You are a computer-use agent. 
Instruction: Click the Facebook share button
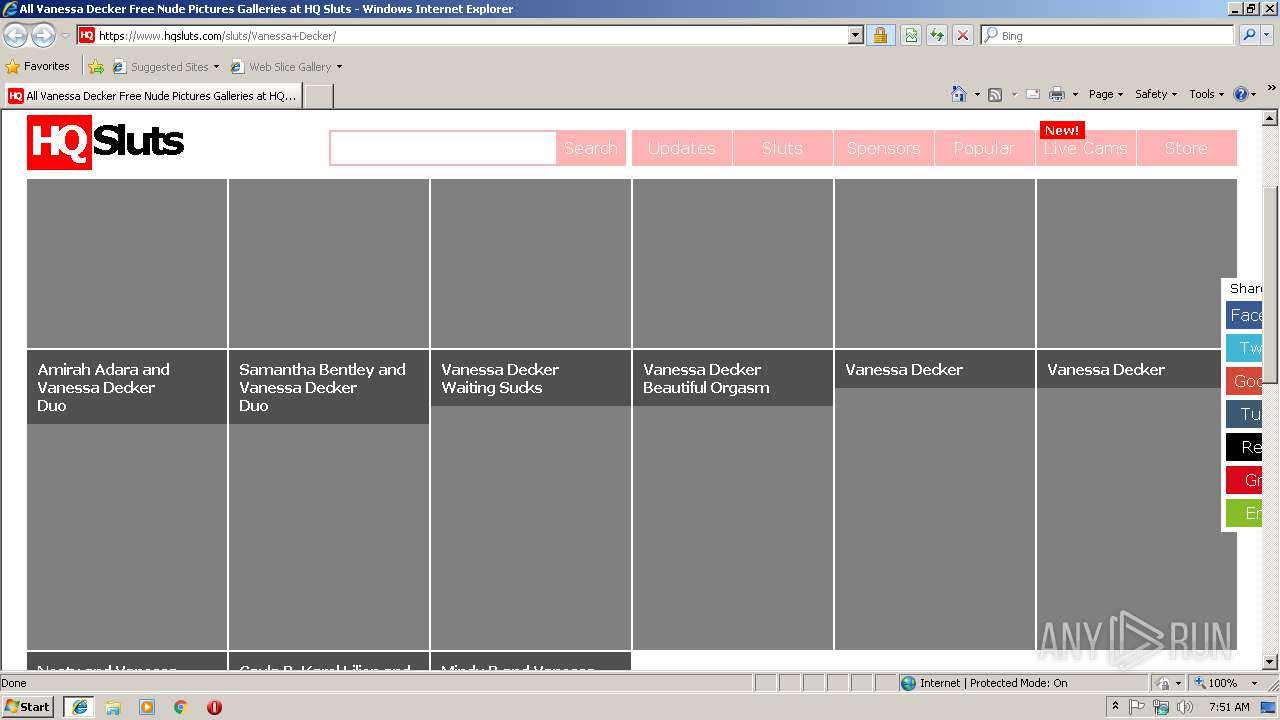1244,315
